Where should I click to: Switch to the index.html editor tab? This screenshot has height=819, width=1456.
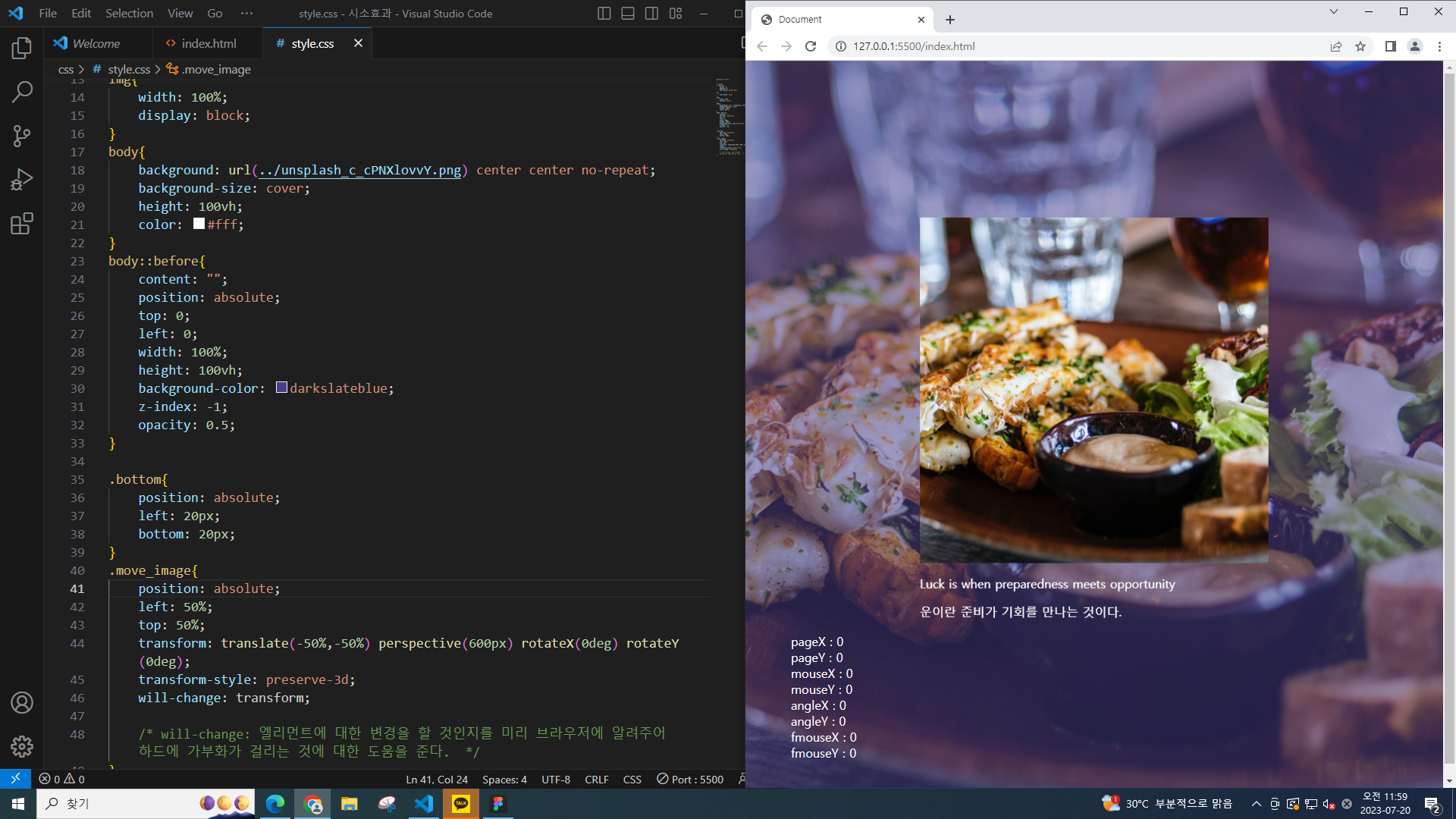[208, 44]
